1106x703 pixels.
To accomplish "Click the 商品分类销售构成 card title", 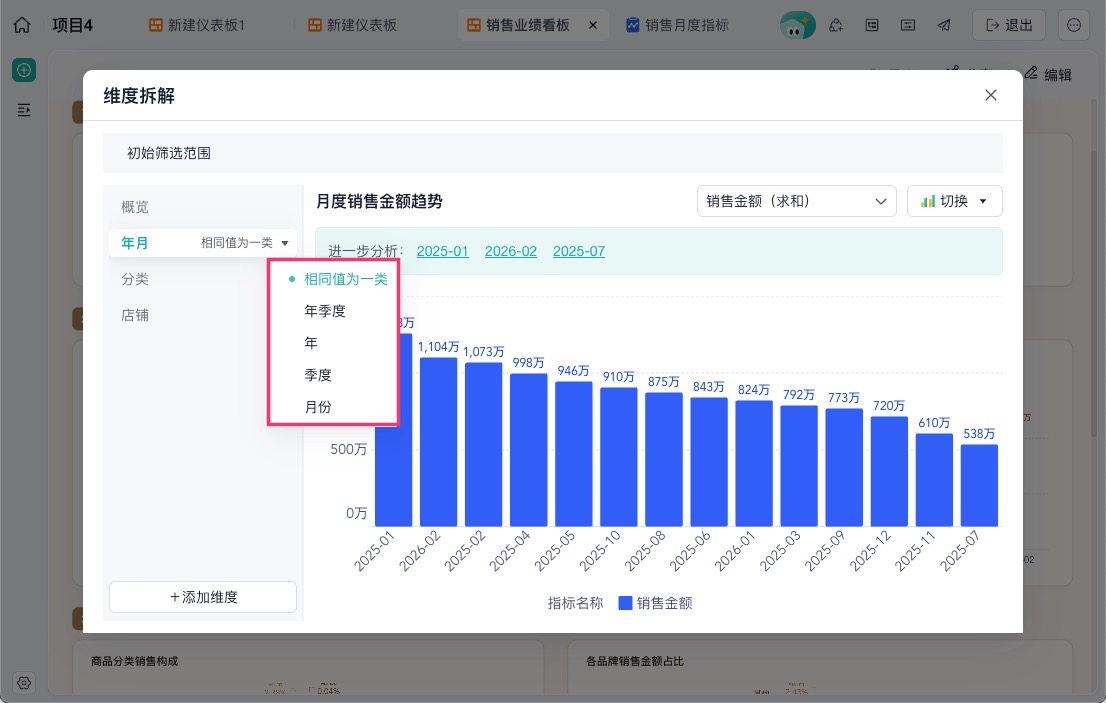I will tap(134, 661).
